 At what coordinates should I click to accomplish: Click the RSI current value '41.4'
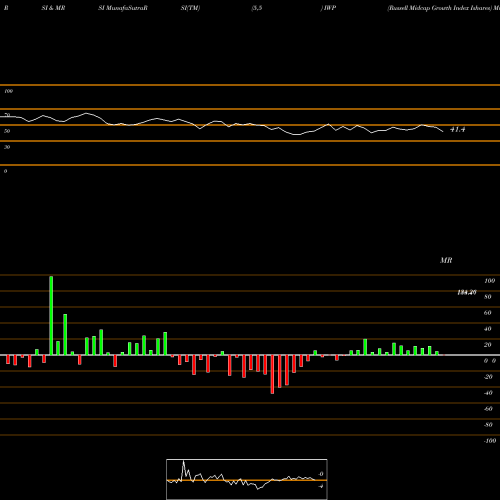(458, 130)
